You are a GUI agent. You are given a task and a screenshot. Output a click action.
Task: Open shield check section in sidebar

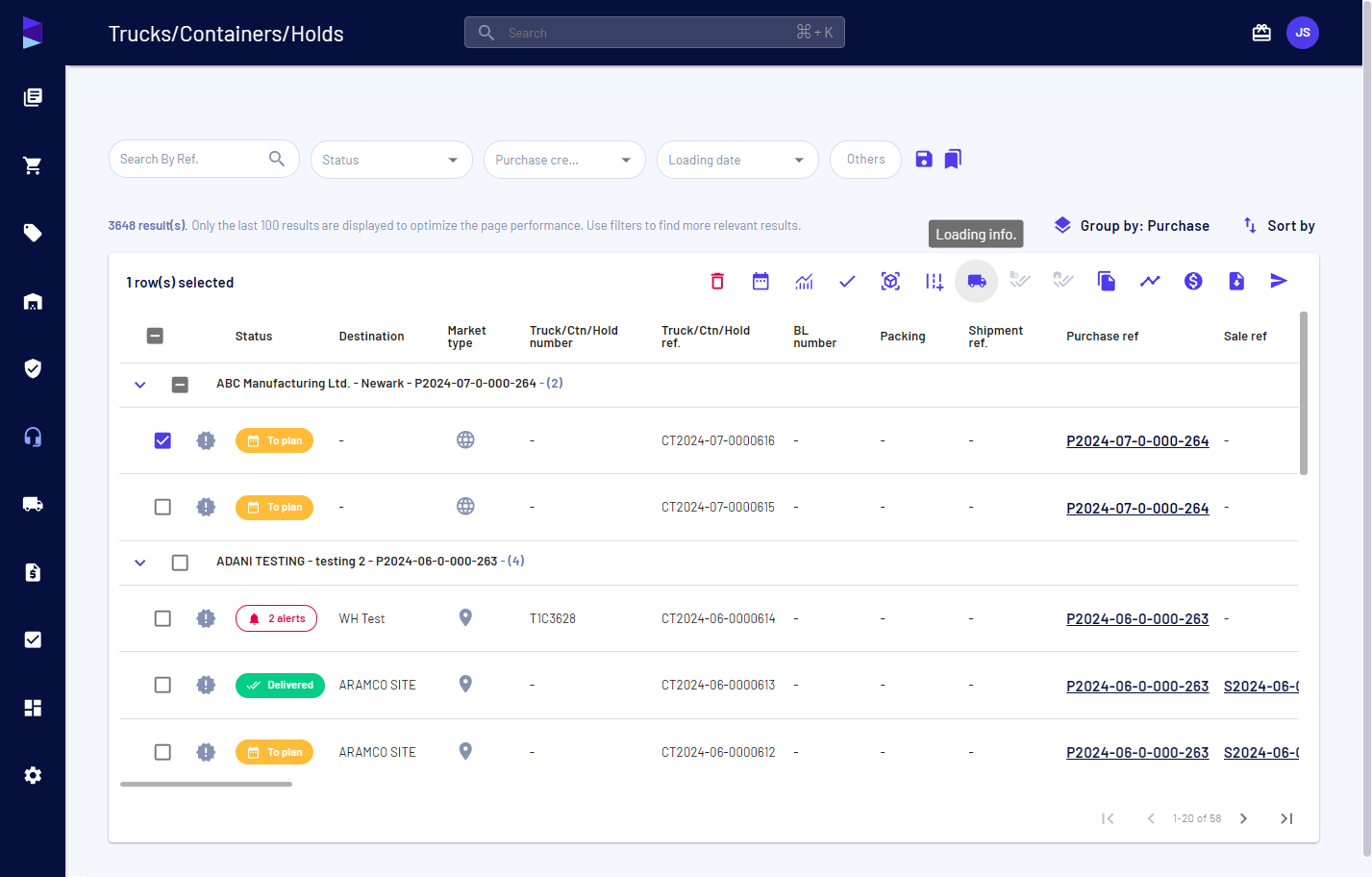33,368
